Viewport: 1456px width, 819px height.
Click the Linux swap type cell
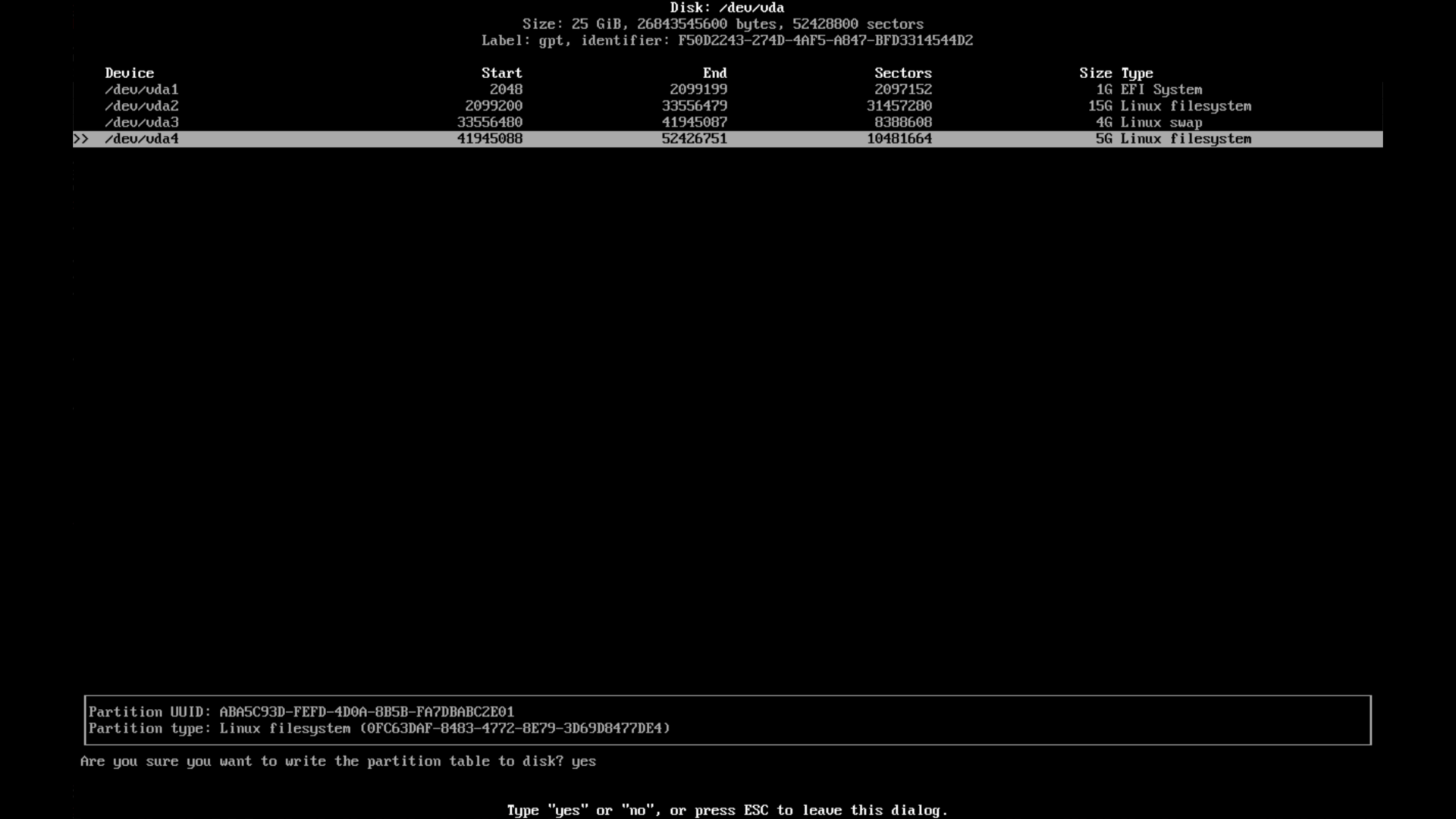[1162, 123]
